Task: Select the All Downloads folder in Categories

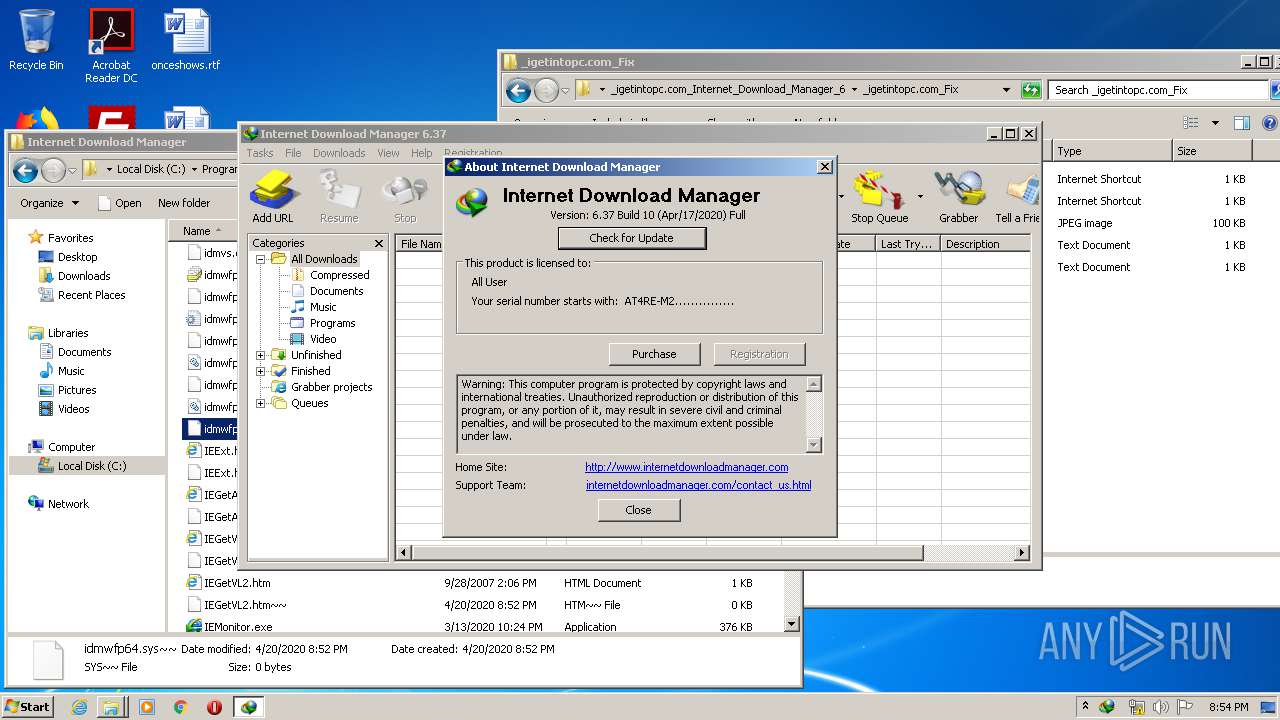Action: point(323,259)
